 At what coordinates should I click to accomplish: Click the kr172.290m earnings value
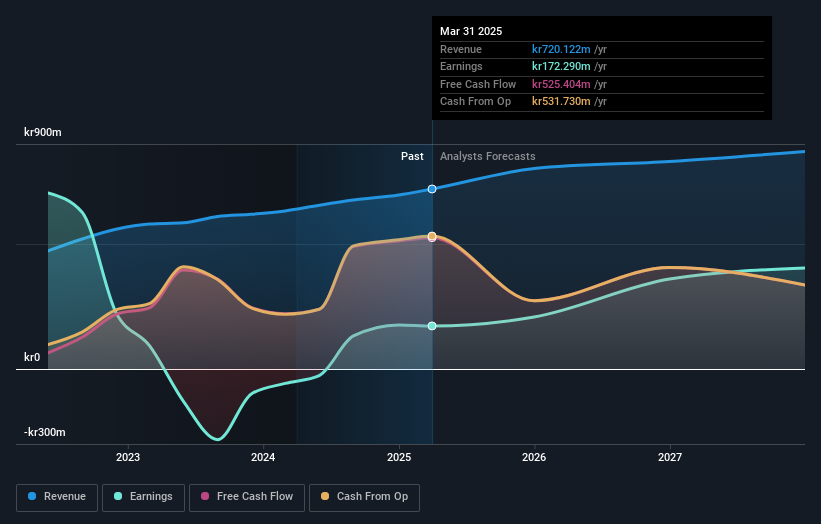click(x=561, y=66)
